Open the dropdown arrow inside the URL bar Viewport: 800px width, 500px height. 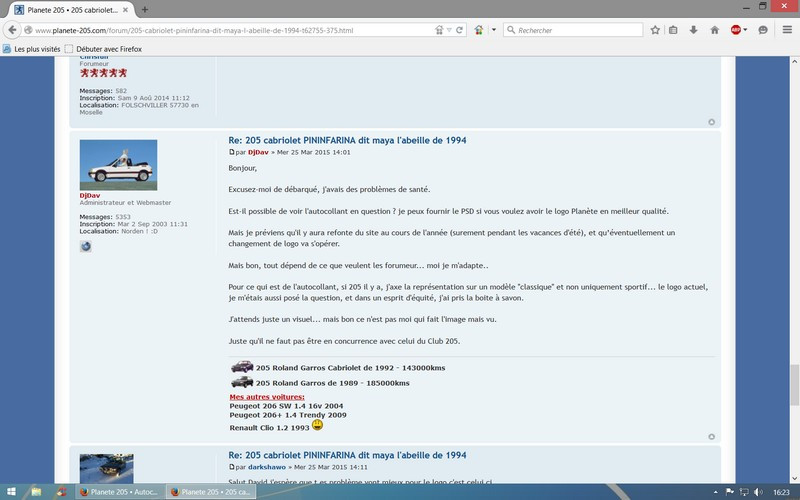point(449,30)
